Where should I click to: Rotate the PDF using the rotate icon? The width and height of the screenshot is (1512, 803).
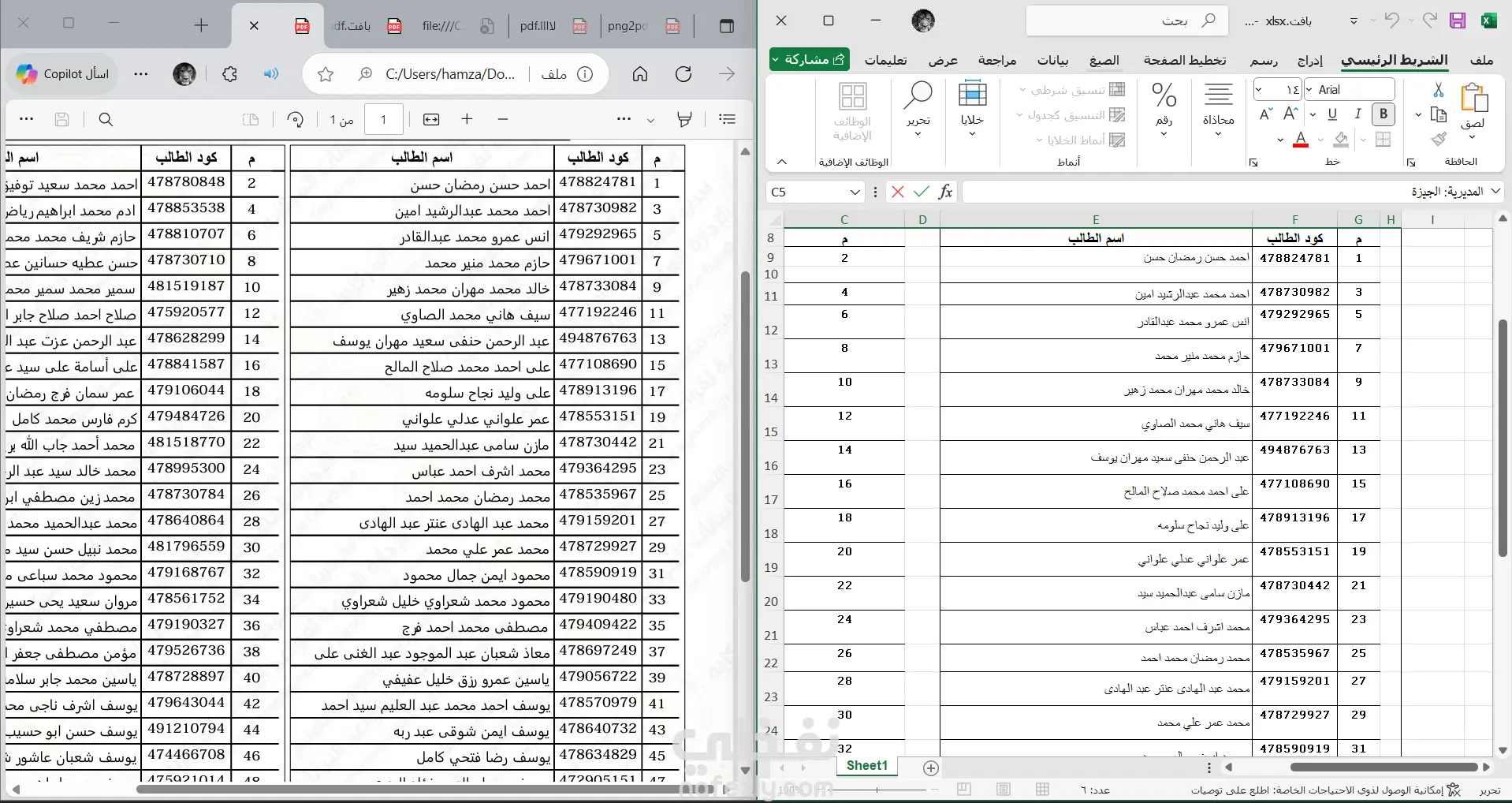point(296,120)
